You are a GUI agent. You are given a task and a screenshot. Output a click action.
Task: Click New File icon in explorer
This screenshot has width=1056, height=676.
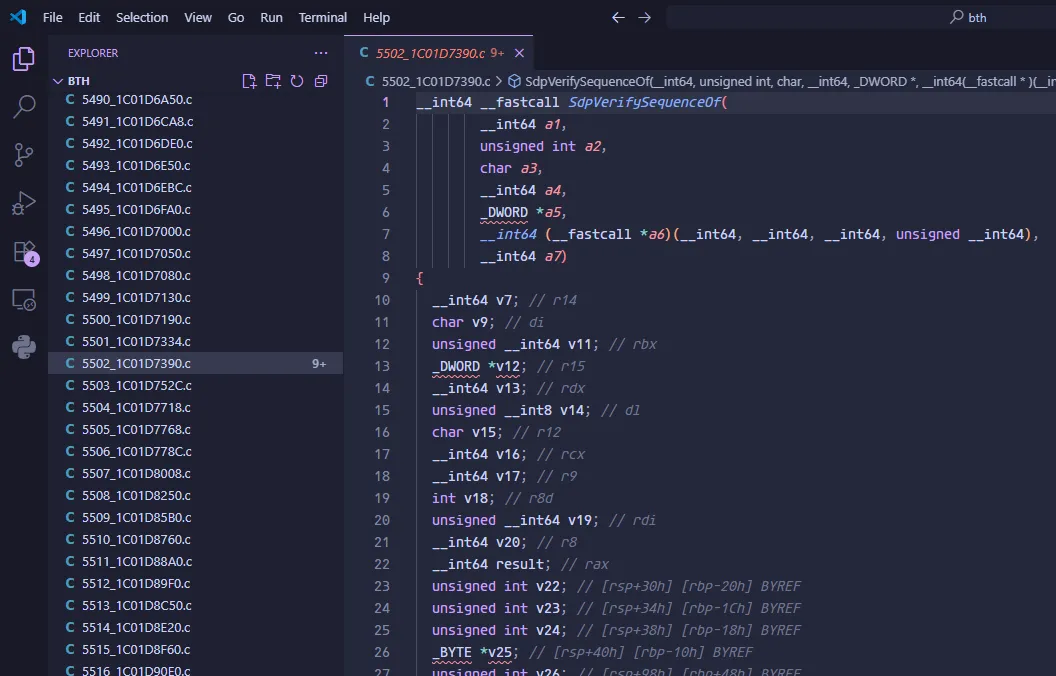click(x=250, y=81)
